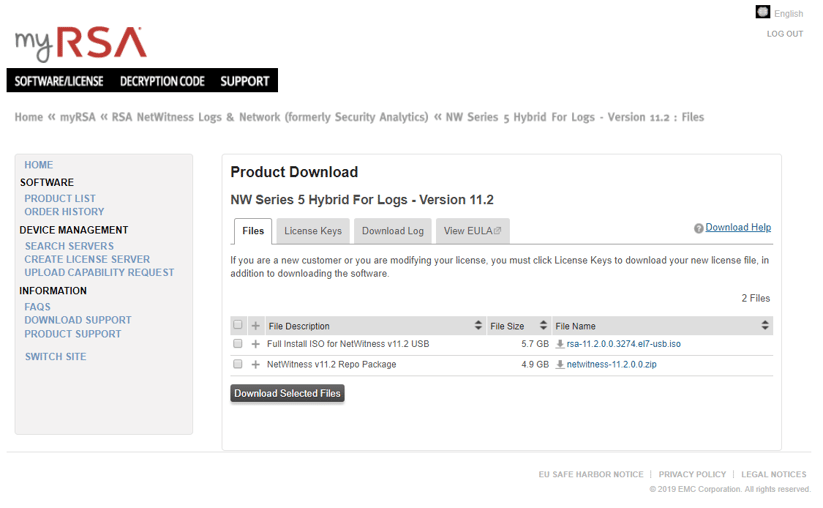Image resolution: width=823 pixels, height=508 pixels.
Task: Click the plus icon in table header
Action: point(256,326)
